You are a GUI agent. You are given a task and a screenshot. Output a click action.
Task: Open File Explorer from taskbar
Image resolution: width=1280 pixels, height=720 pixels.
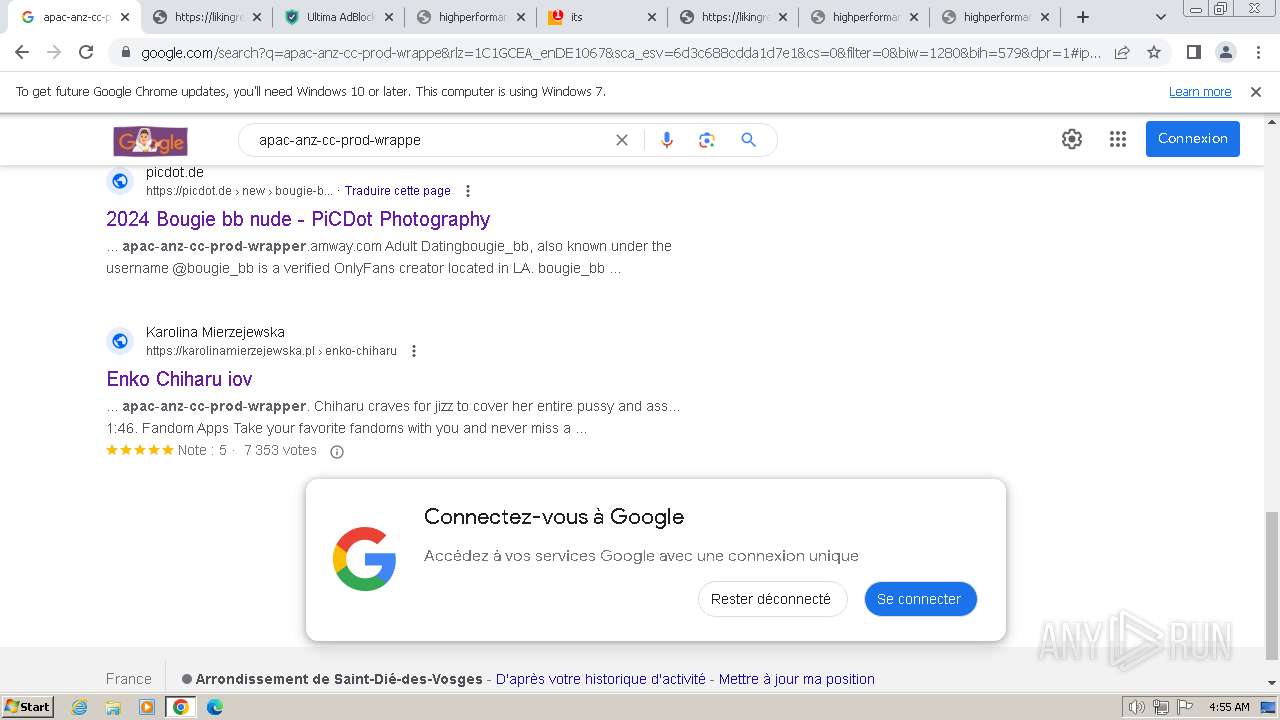[113, 707]
